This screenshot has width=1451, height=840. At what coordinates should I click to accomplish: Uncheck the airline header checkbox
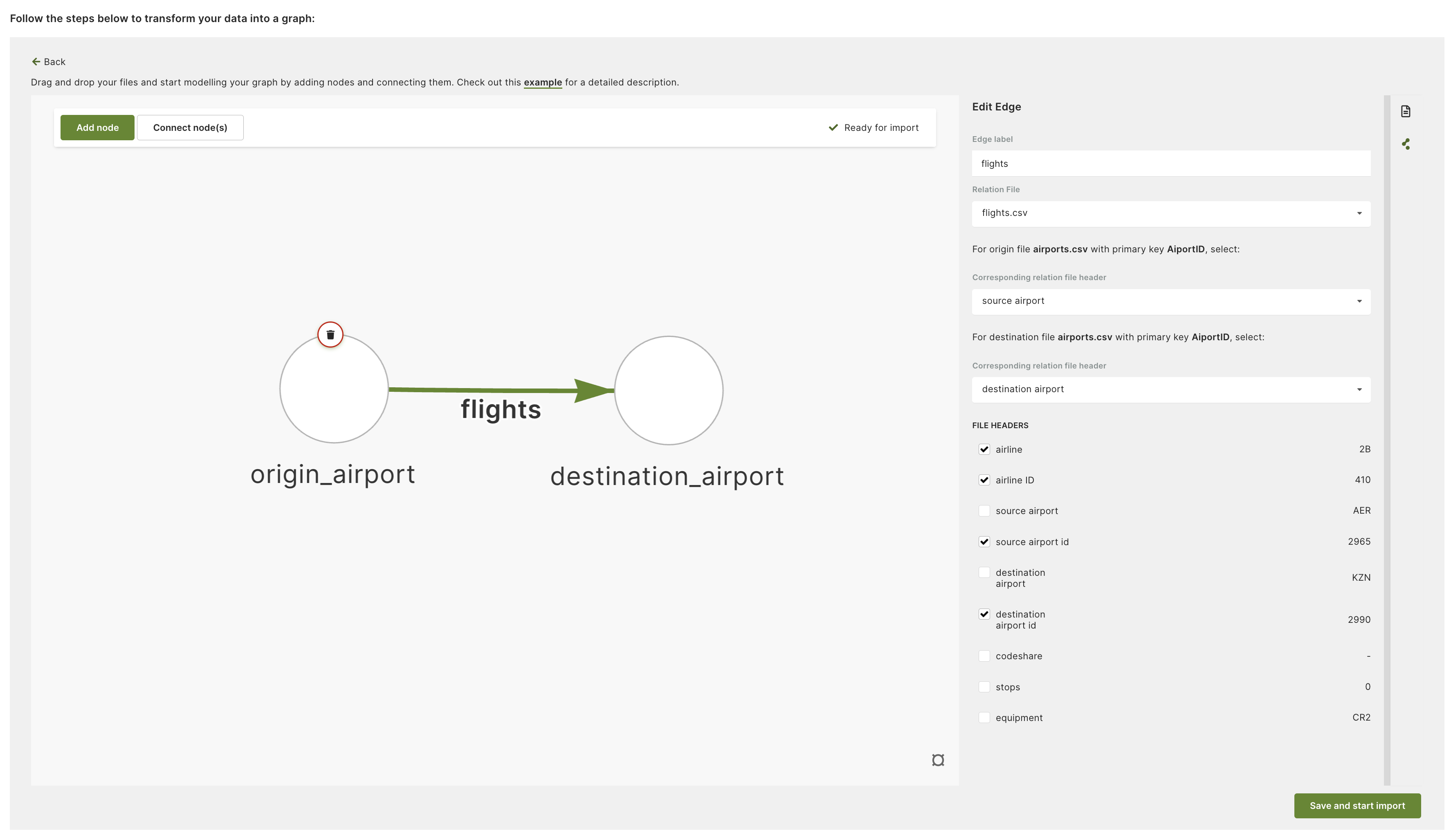(984, 450)
